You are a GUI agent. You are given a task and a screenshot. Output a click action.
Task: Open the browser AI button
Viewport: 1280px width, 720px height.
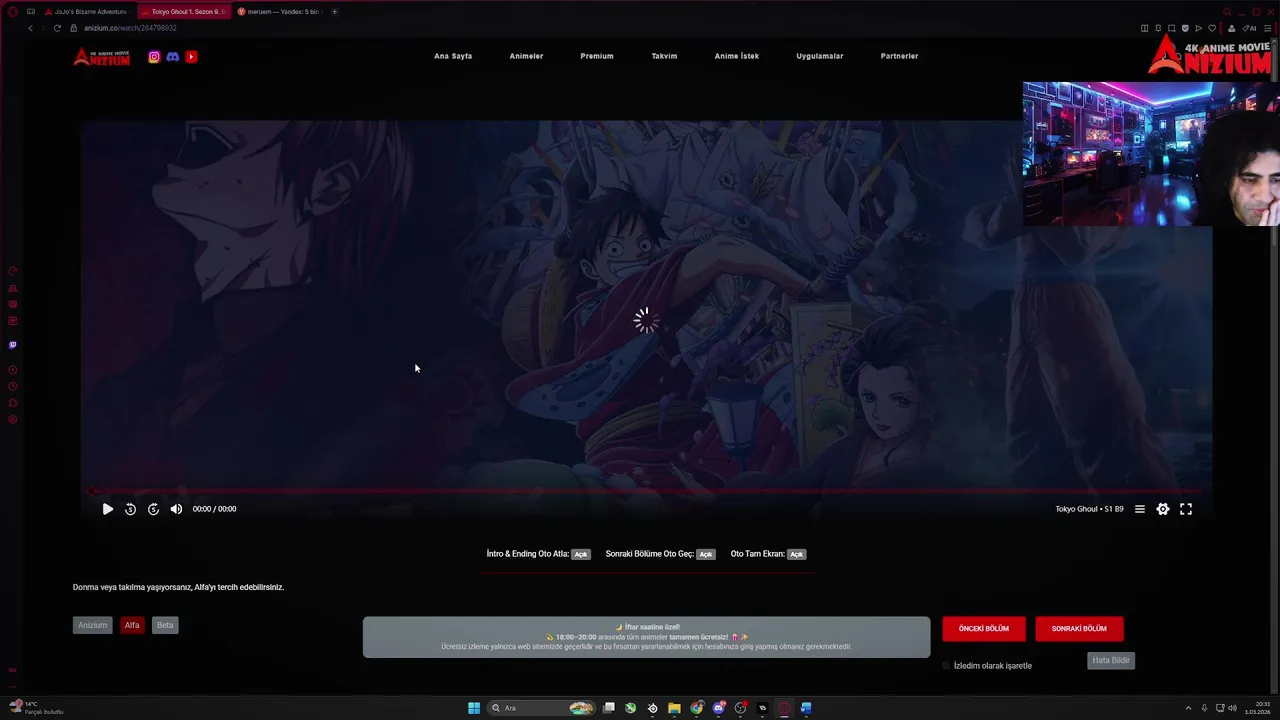[x=1250, y=28]
